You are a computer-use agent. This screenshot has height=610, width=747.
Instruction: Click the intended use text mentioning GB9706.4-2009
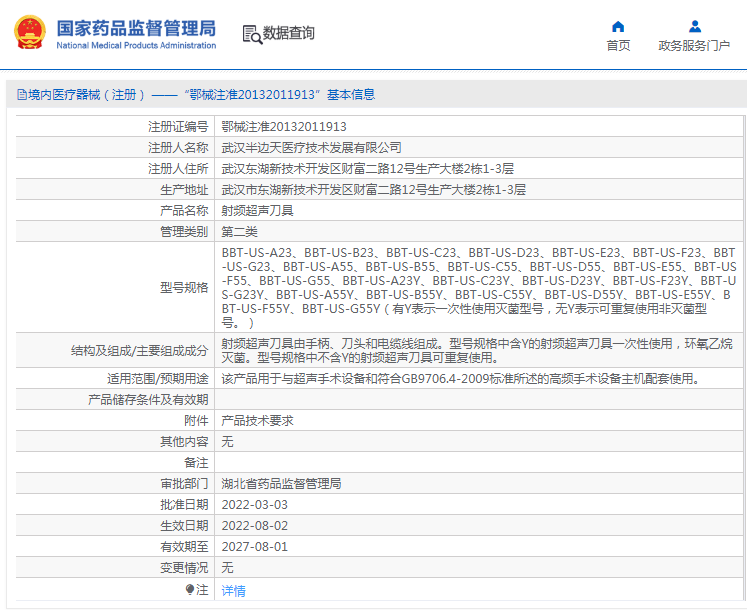click(x=462, y=378)
